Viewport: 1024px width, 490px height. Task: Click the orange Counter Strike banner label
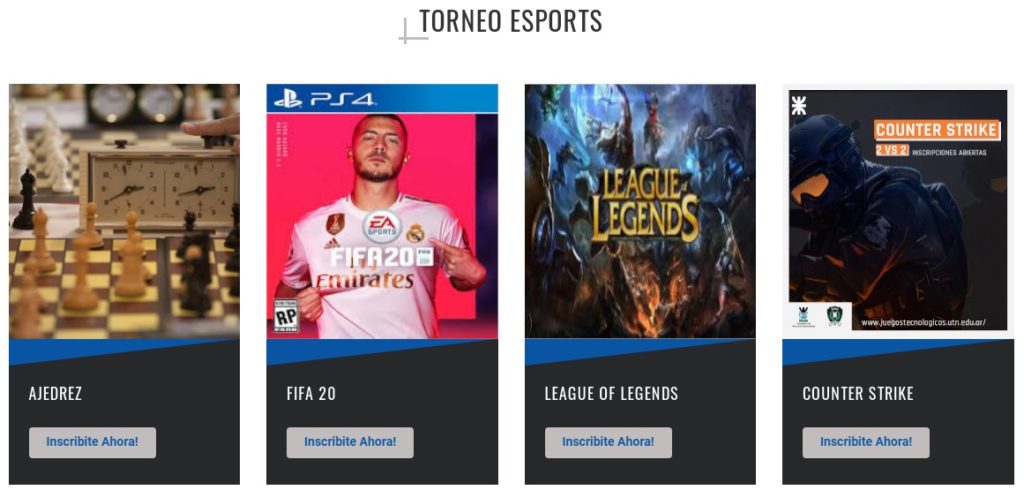(x=937, y=129)
